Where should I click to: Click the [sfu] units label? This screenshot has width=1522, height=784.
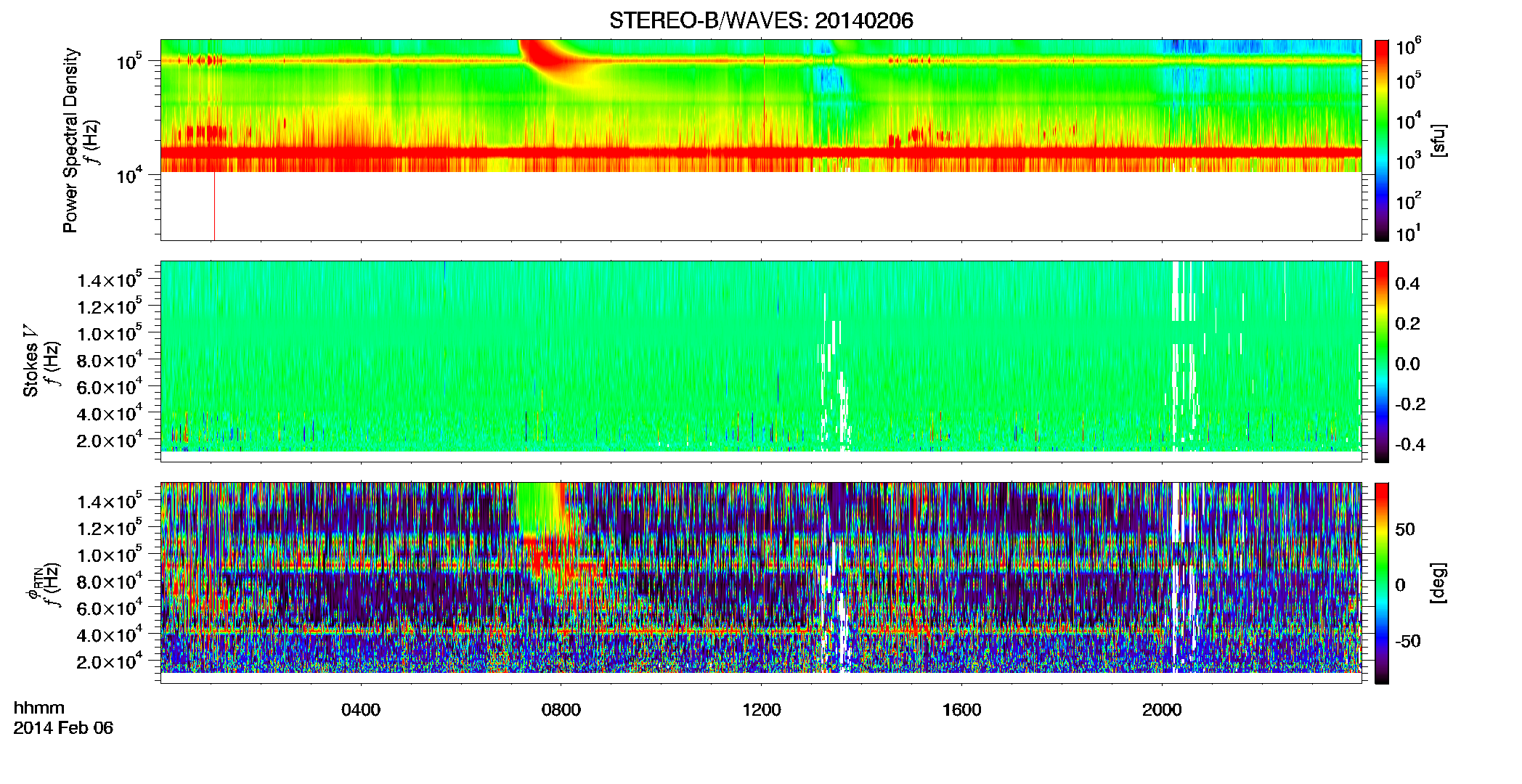(1438, 140)
